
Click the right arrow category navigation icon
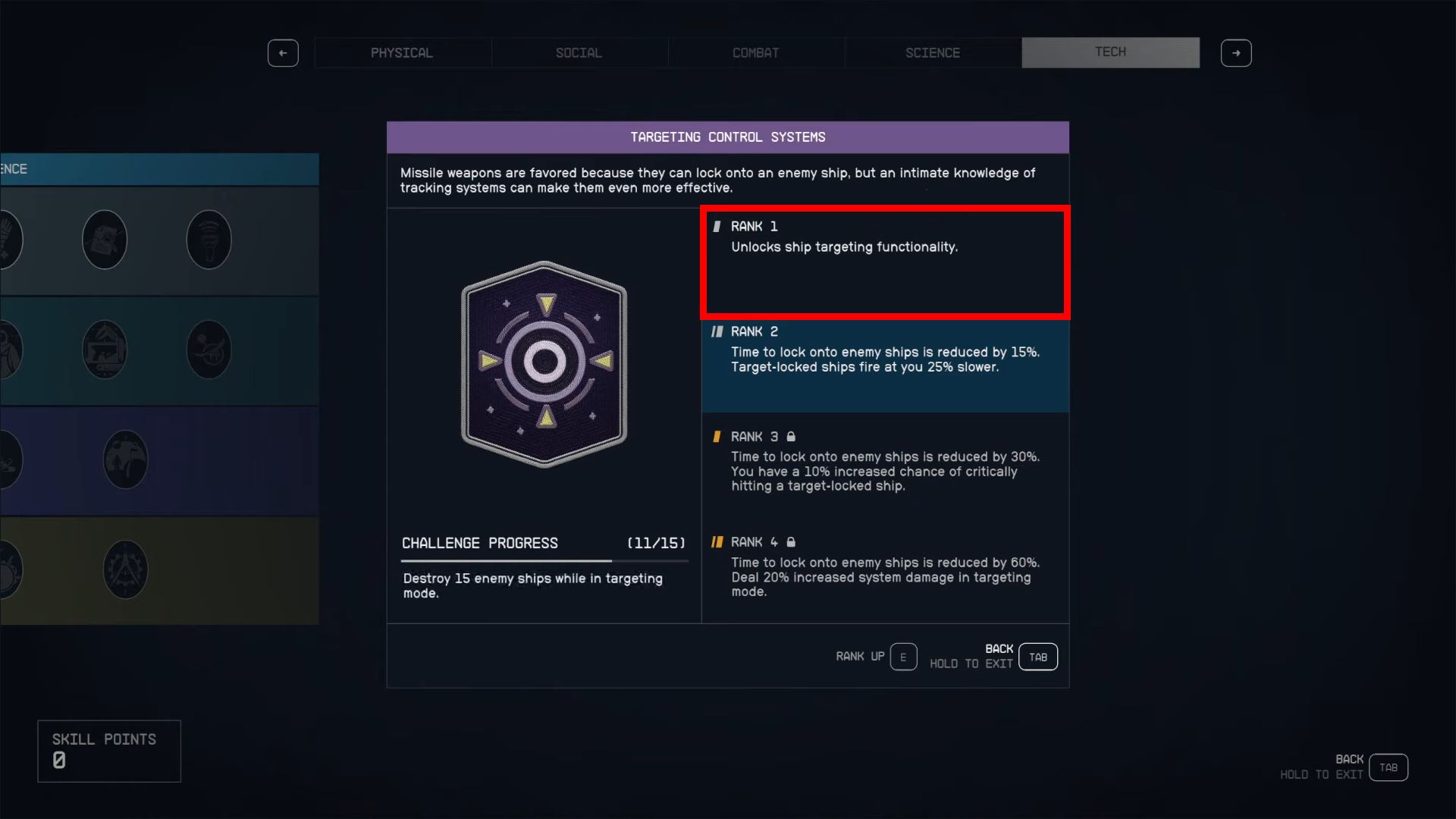(1236, 53)
